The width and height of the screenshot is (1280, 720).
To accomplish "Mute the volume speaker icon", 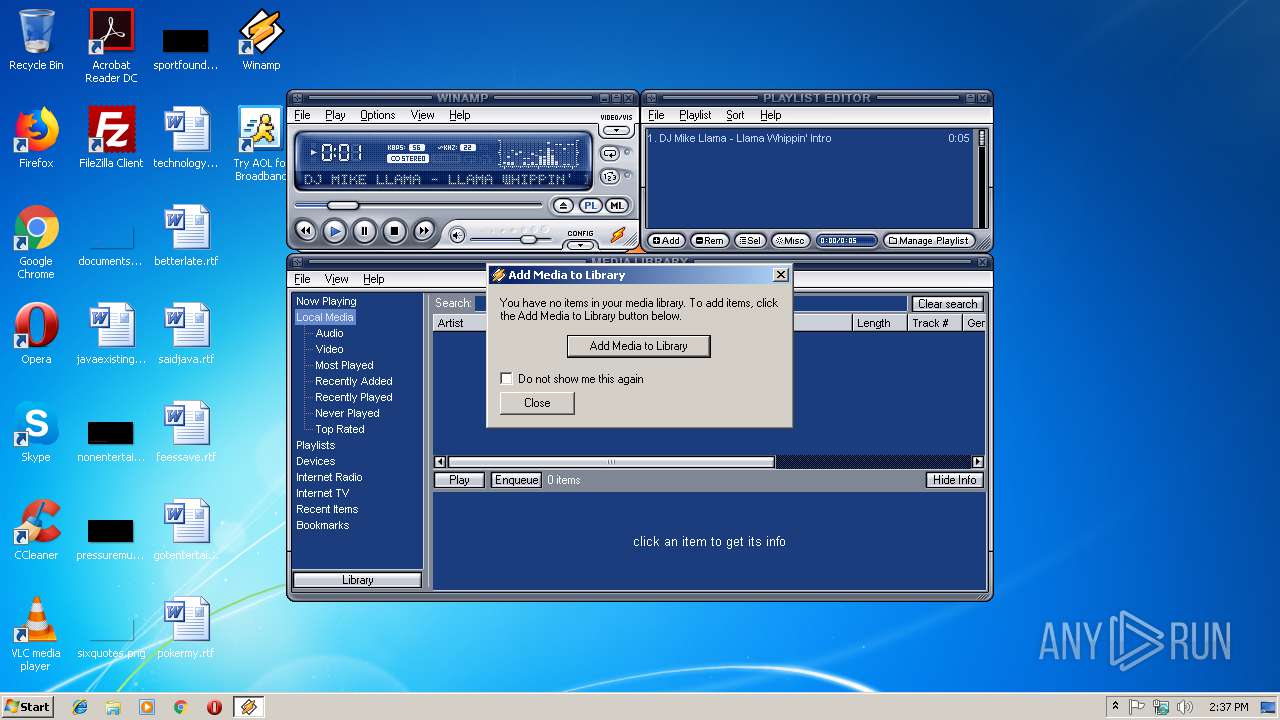I will tap(457, 235).
